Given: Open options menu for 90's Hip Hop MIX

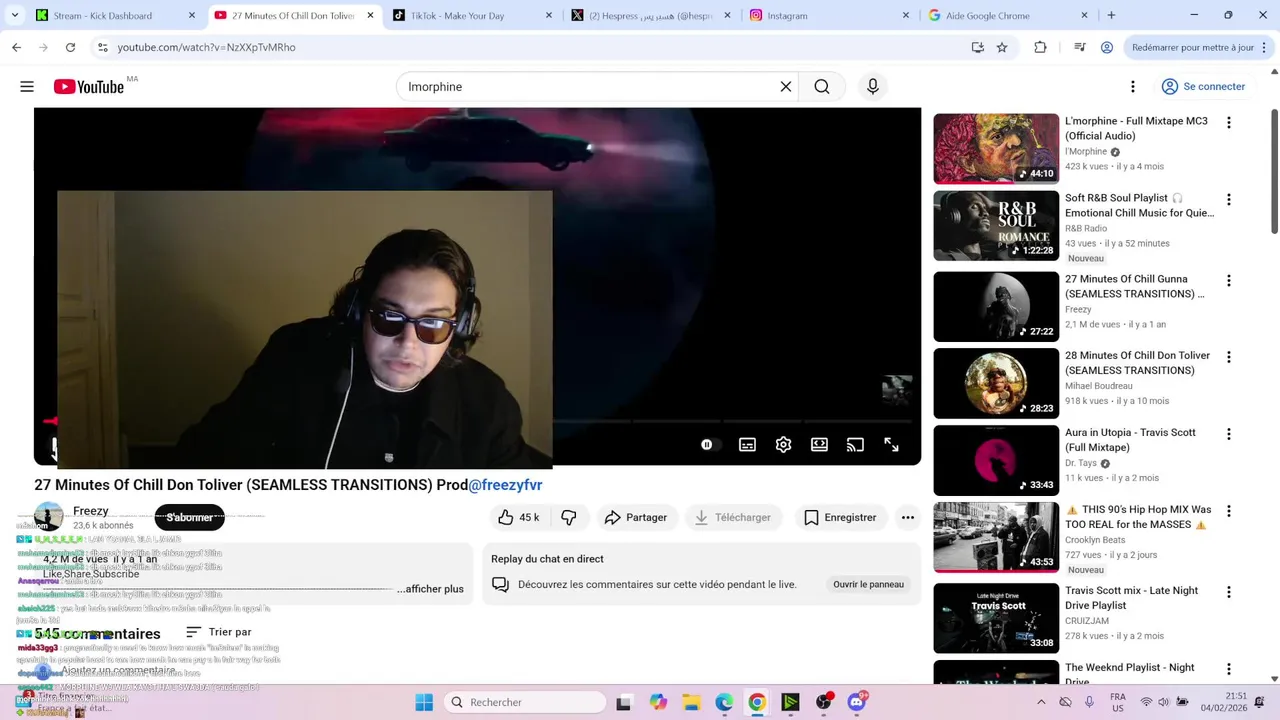Looking at the screenshot, I should point(1229,511).
